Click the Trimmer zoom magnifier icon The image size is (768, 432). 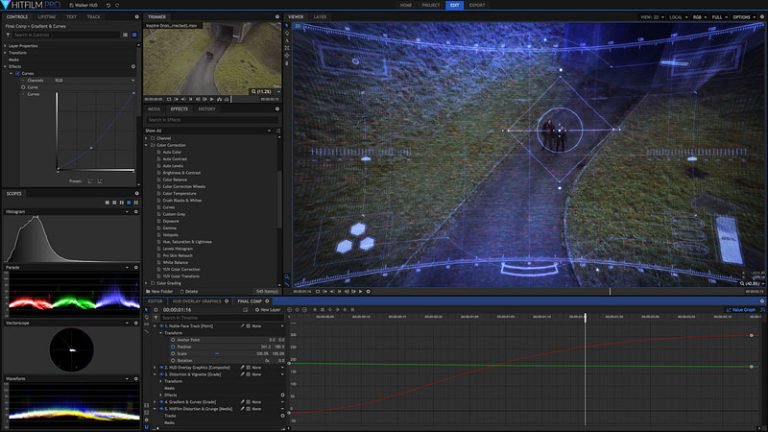254,92
